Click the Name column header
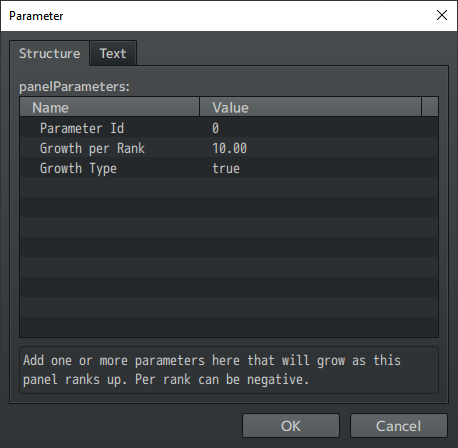This screenshot has height=448, width=458. coord(110,107)
